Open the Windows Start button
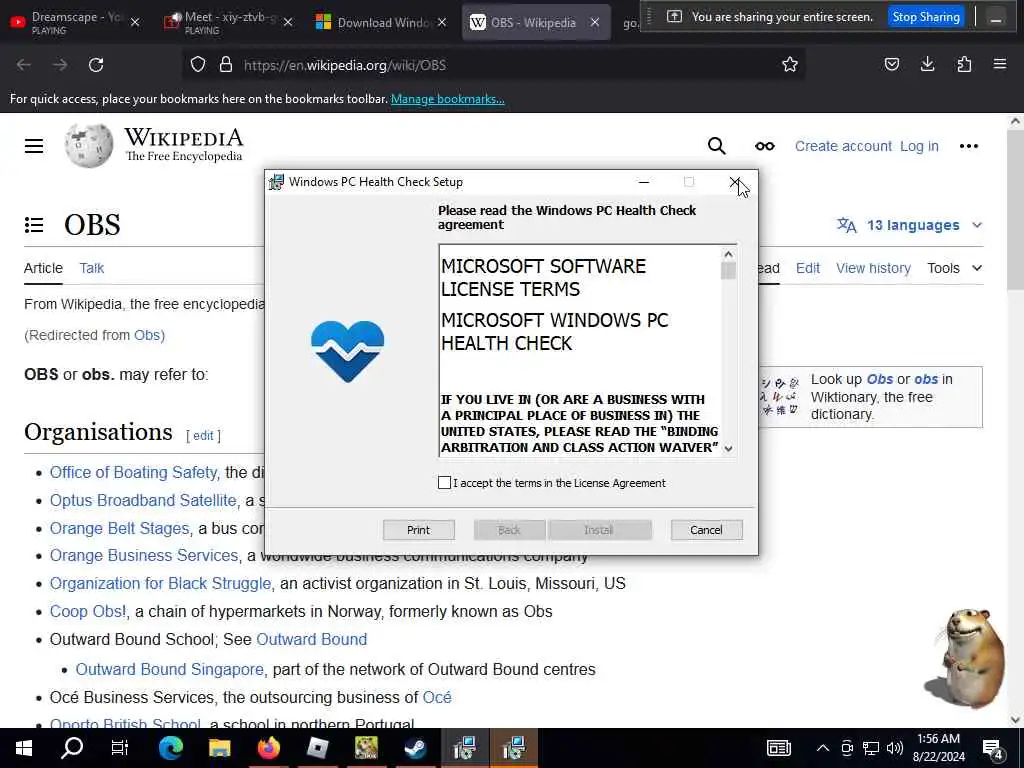Screen dimensions: 1024x768 click(24, 748)
